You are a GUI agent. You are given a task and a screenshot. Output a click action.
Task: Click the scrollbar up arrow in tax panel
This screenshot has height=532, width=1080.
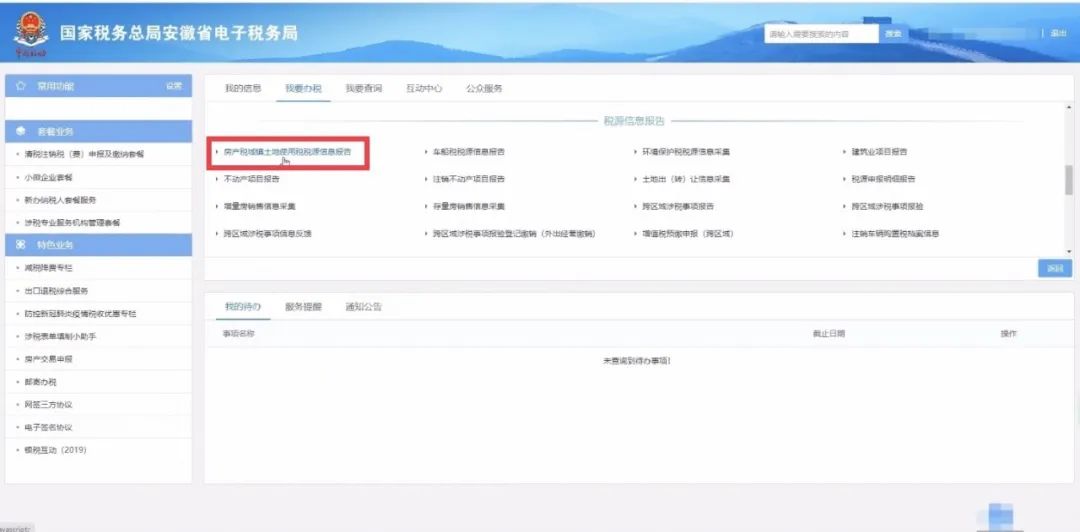1069,108
